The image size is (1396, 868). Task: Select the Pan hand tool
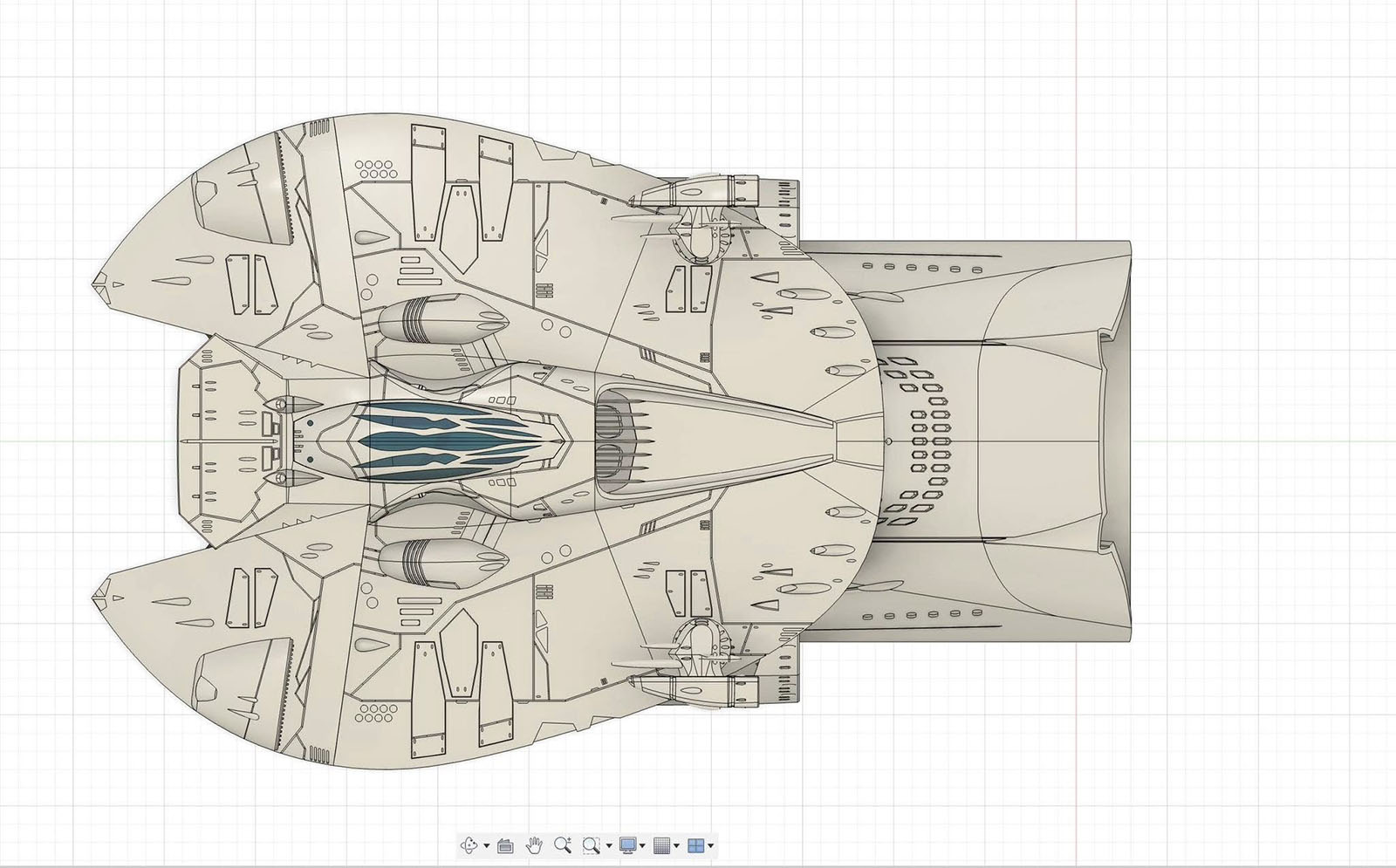pos(534,845)
